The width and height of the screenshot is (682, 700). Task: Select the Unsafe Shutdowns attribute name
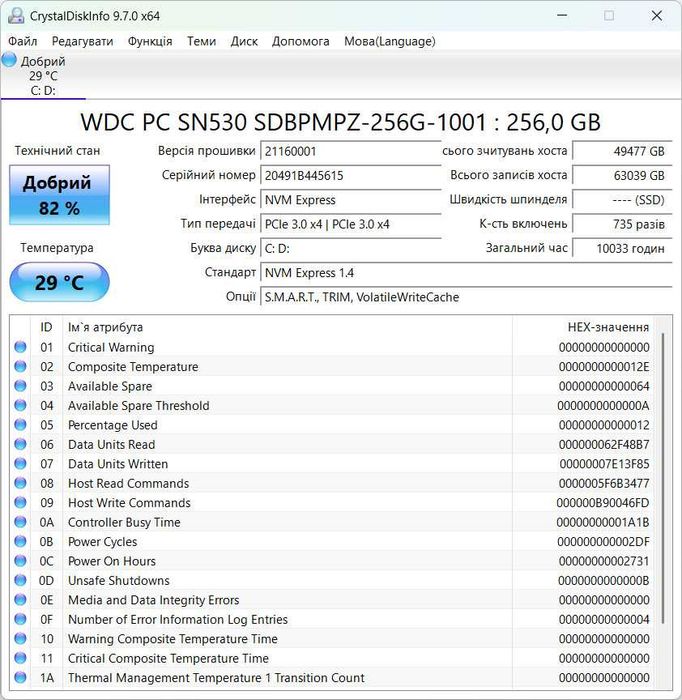tap(119, 581)
